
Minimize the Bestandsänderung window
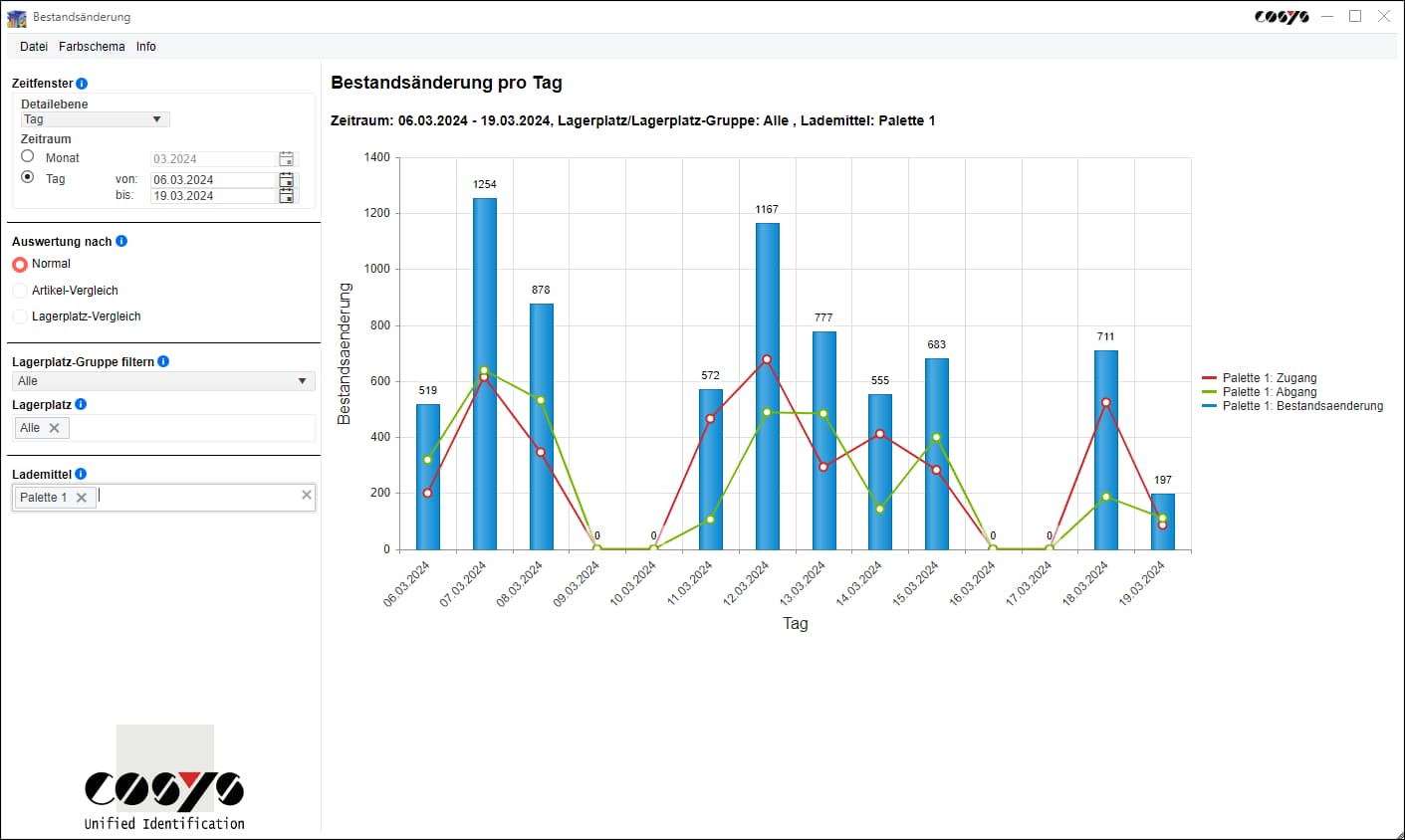[1327, 16]
